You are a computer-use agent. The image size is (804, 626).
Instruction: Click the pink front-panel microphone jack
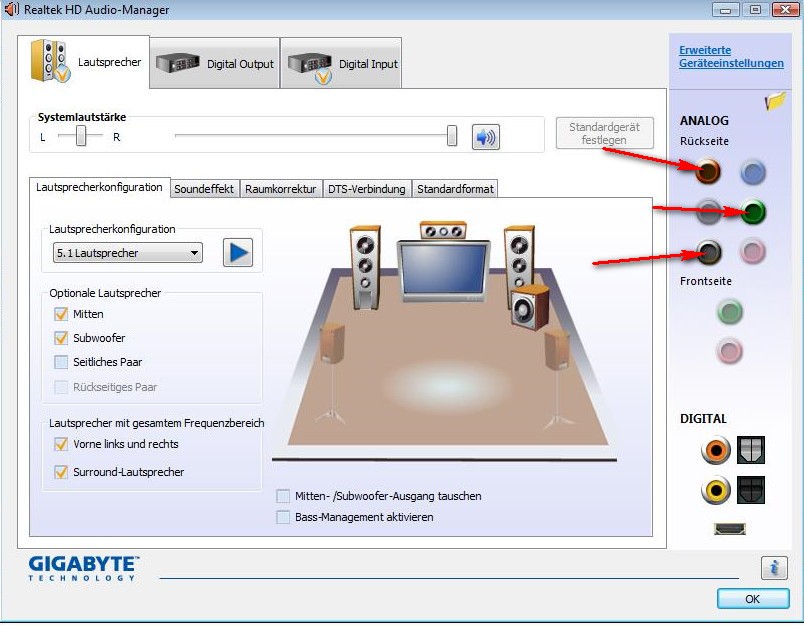coord(730,351)
